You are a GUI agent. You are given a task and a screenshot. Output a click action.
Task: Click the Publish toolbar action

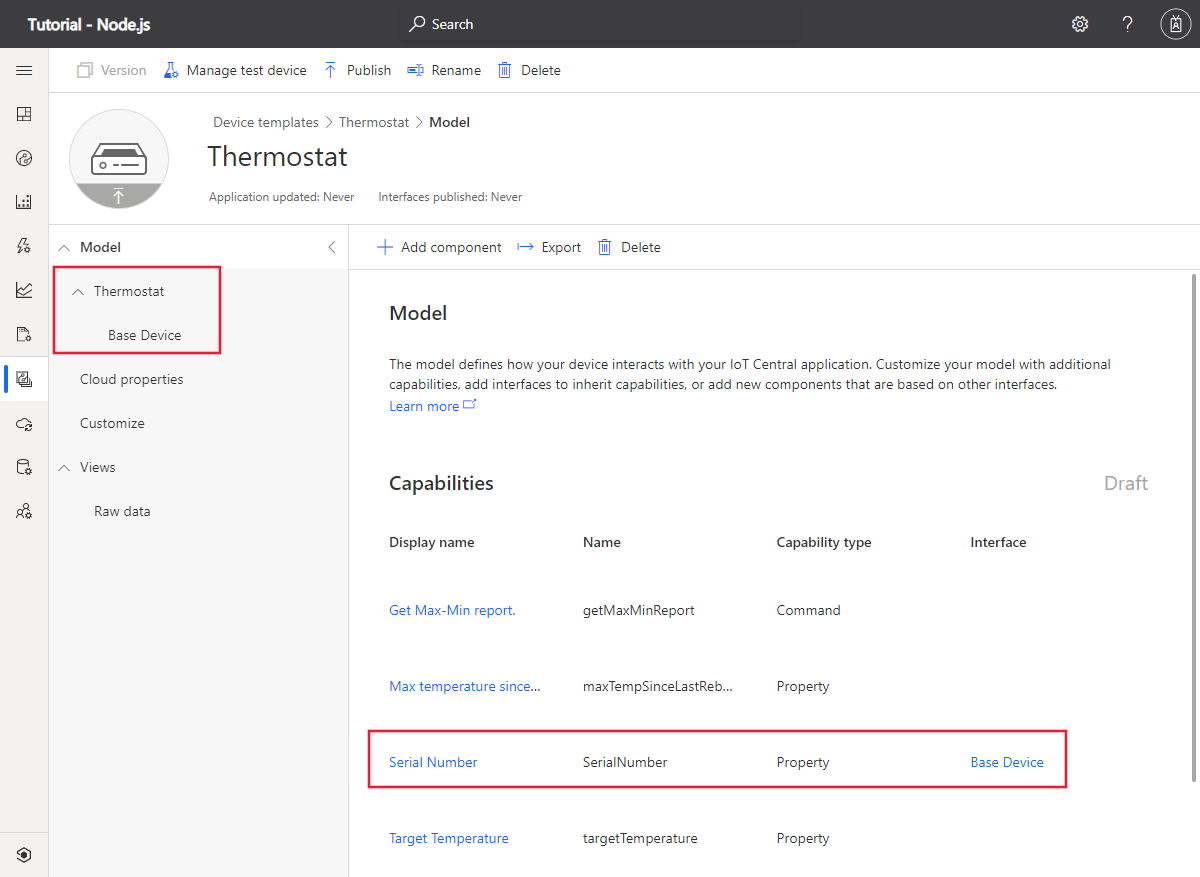pyautogui.click(x=357, y=70)
